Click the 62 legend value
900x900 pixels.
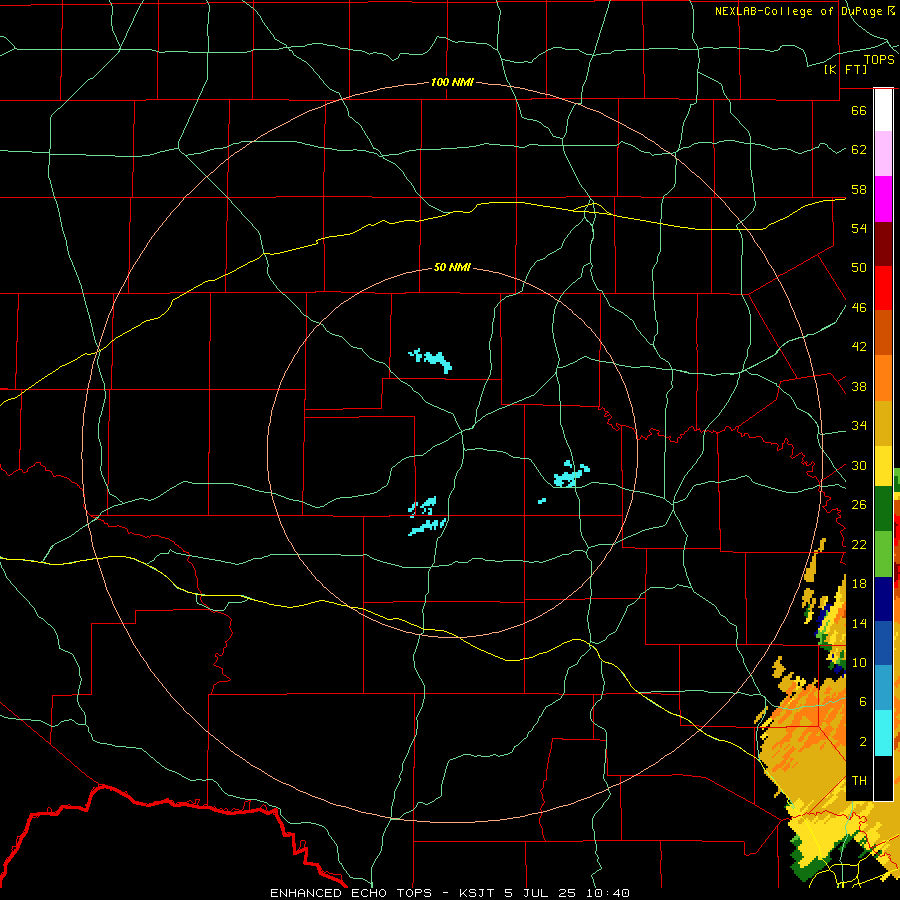(859, 149)
